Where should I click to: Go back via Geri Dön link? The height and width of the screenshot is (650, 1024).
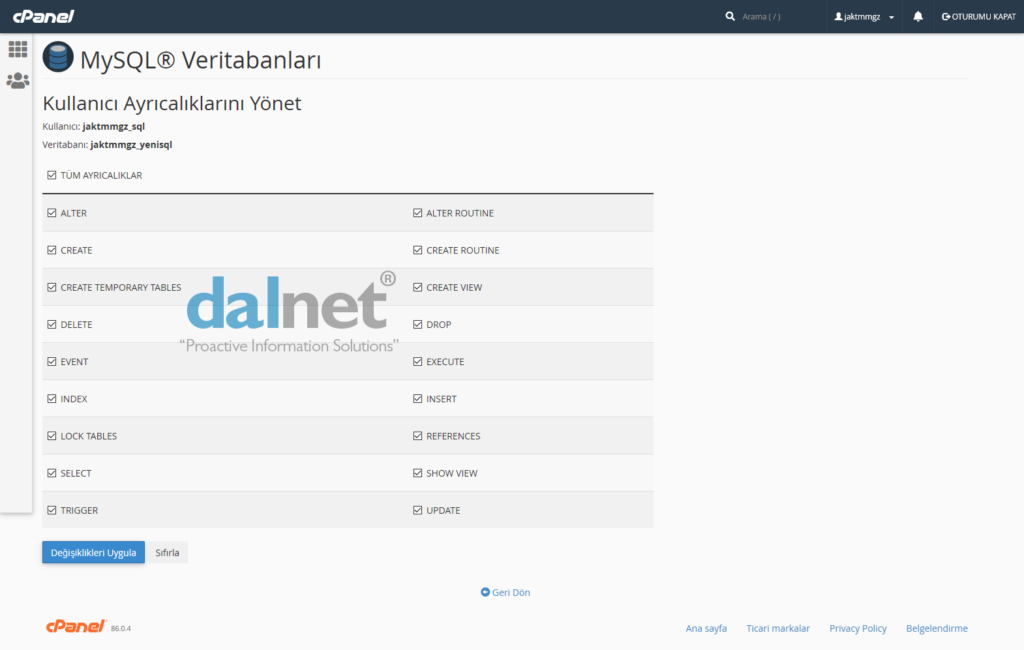[511, 593]
